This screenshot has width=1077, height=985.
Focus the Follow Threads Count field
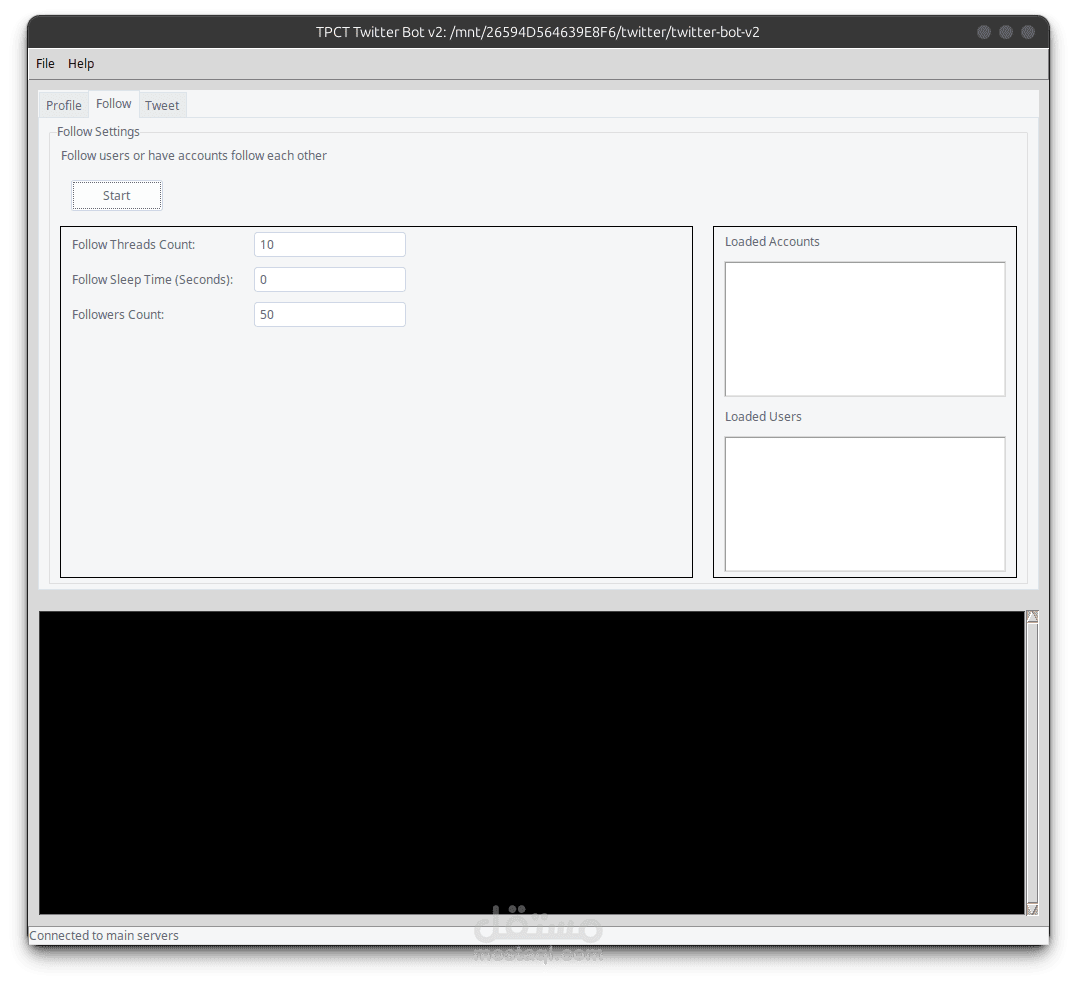pyautogui.click(x=330, y=245)
